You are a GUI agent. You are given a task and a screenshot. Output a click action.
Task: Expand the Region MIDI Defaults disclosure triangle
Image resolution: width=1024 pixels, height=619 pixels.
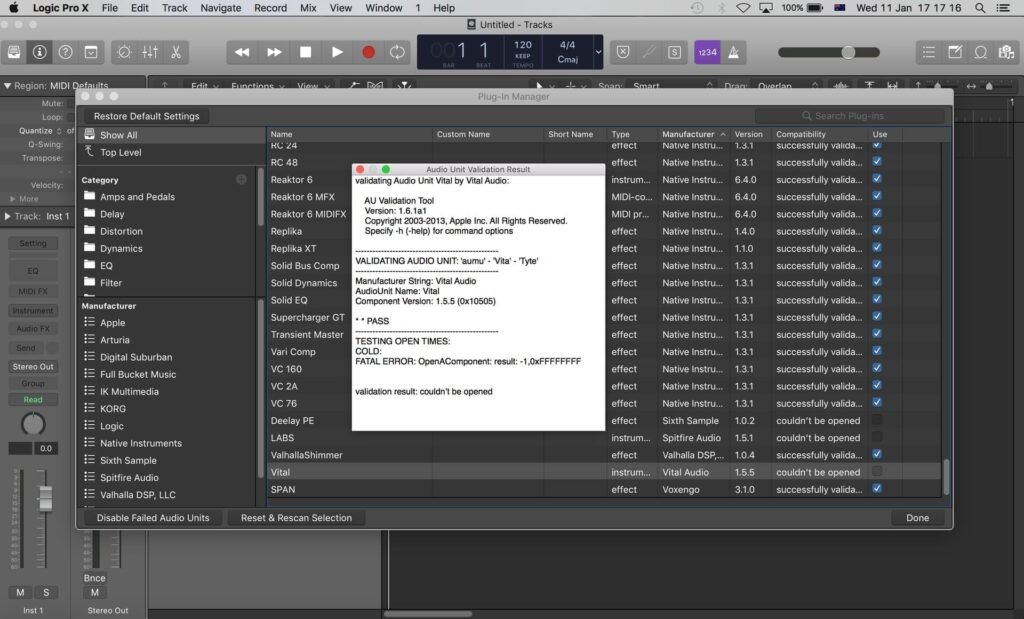click(x=7, y=86)
